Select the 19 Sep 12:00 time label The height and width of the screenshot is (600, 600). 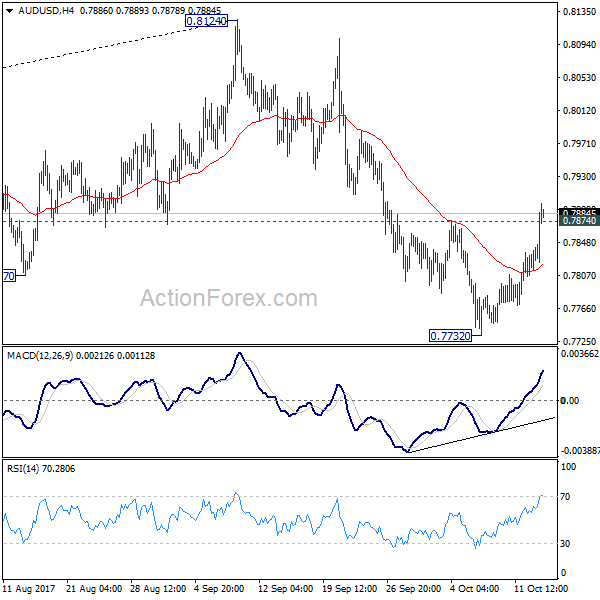350,589
